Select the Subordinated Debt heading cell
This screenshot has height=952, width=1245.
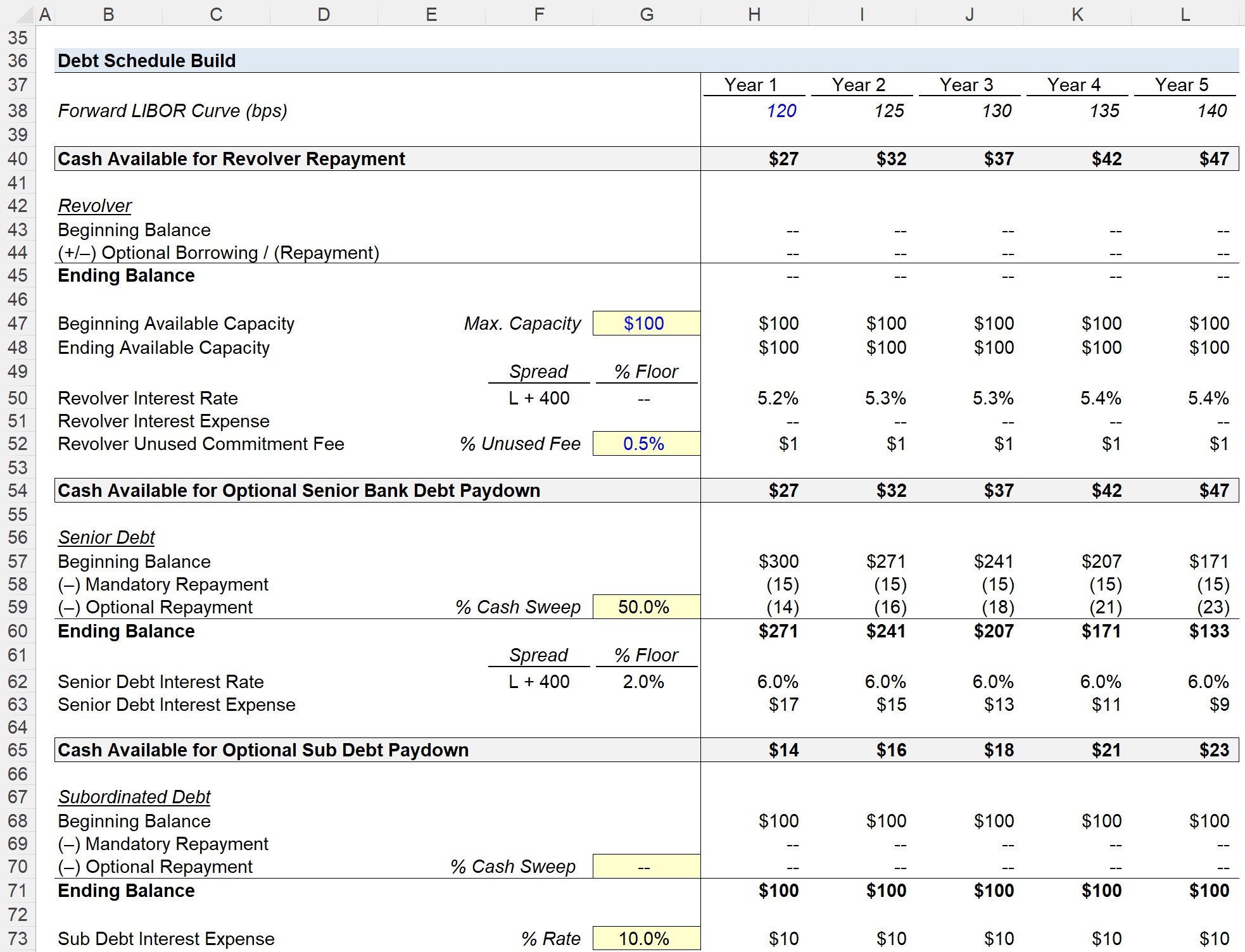134,797
